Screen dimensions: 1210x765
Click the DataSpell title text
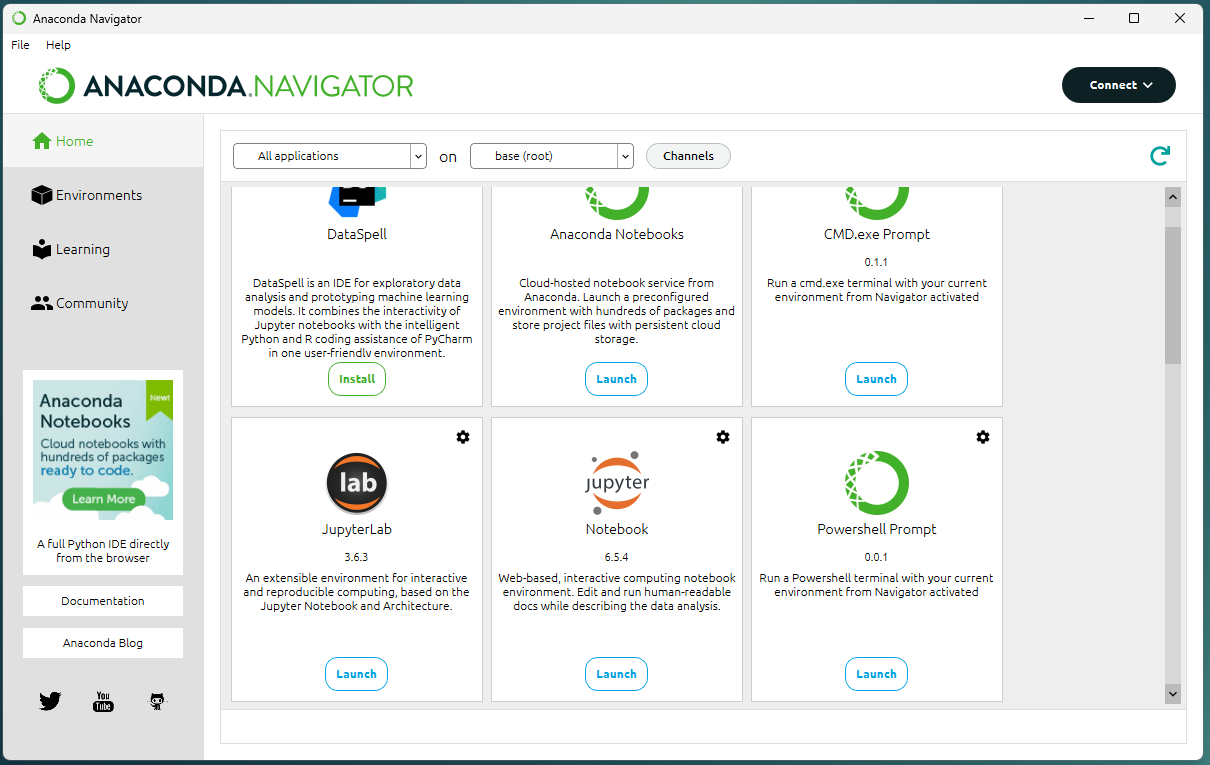pyautogui.click(x=357, y=234)
